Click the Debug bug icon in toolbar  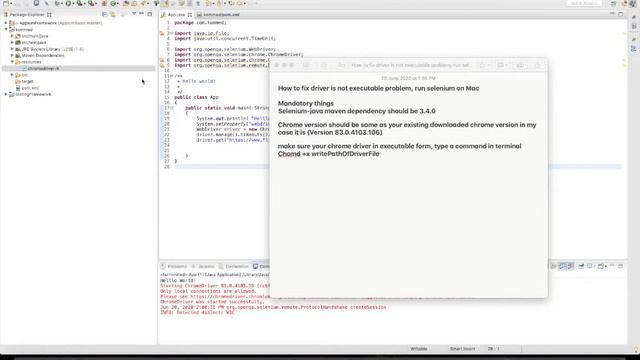58,3
